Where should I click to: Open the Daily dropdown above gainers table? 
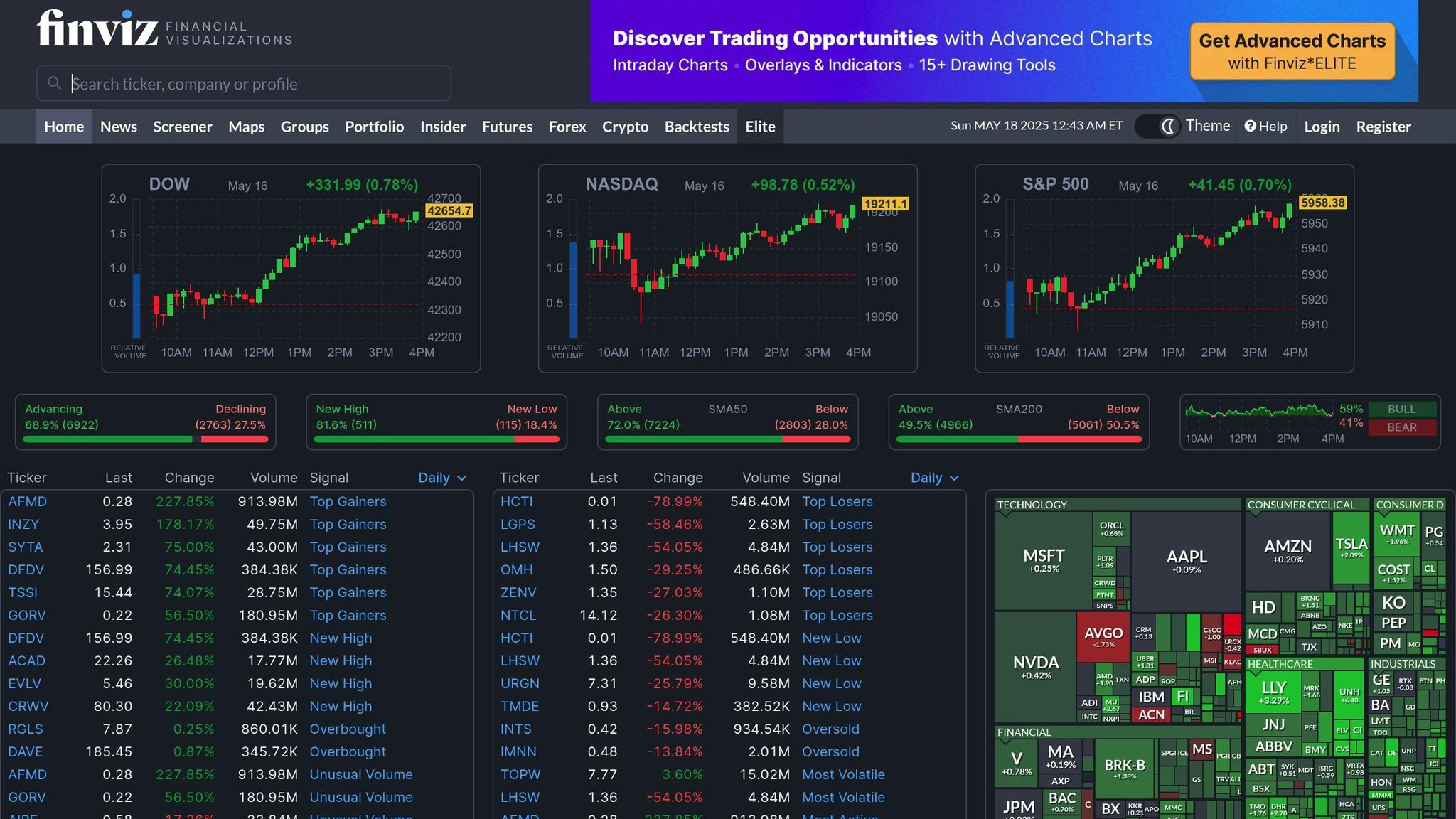(x=442, y=478)
